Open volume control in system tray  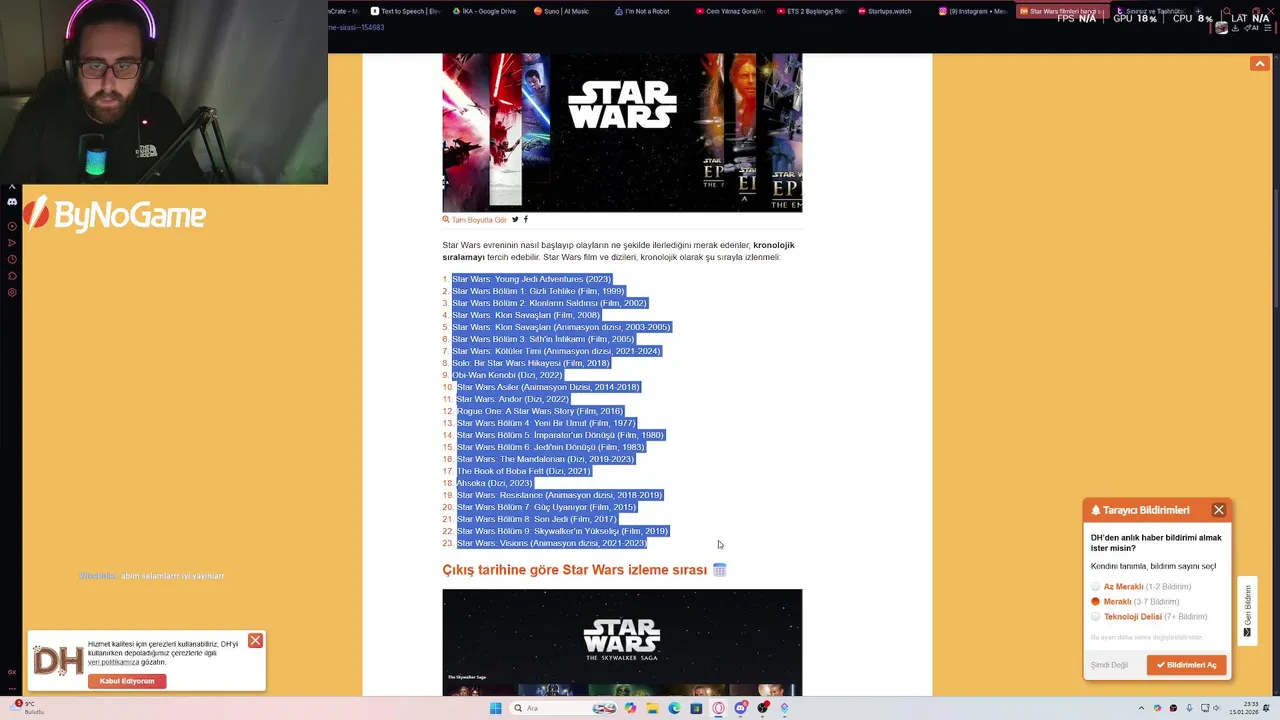[x=1217, y=708]
